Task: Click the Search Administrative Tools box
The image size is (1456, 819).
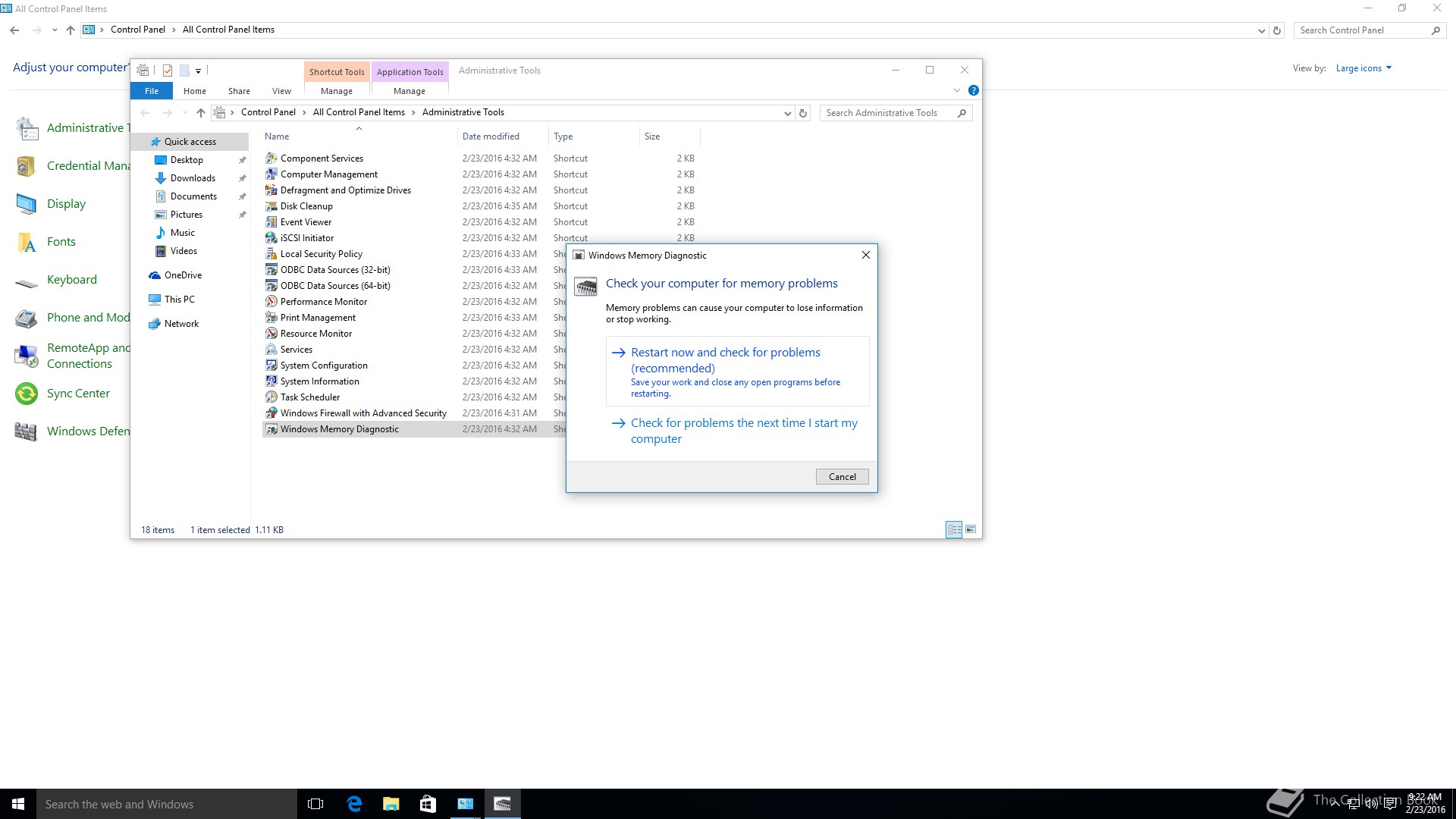Action: coord(896,113)
